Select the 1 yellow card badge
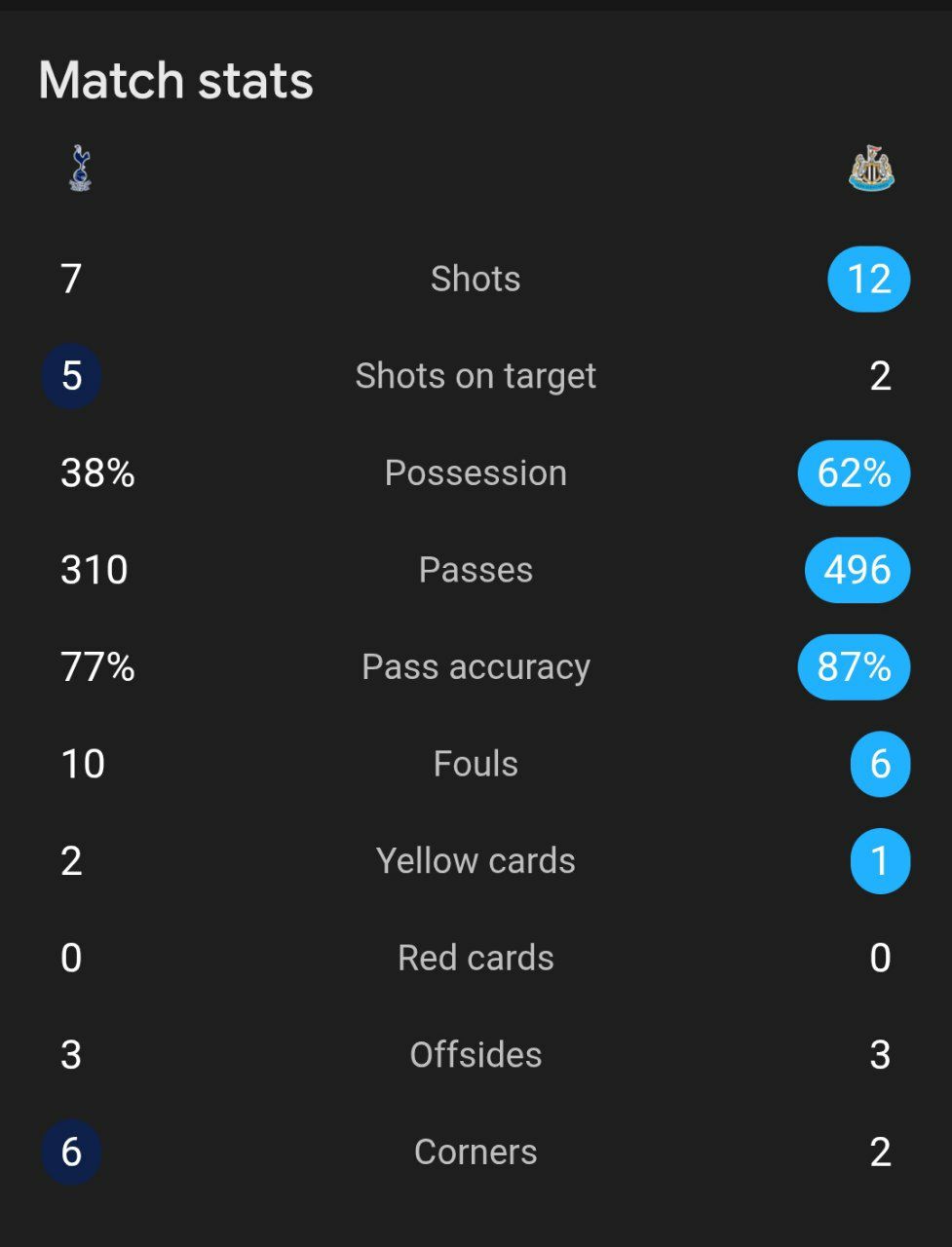This screenshot has width=952, height=1247. point(880,861)
